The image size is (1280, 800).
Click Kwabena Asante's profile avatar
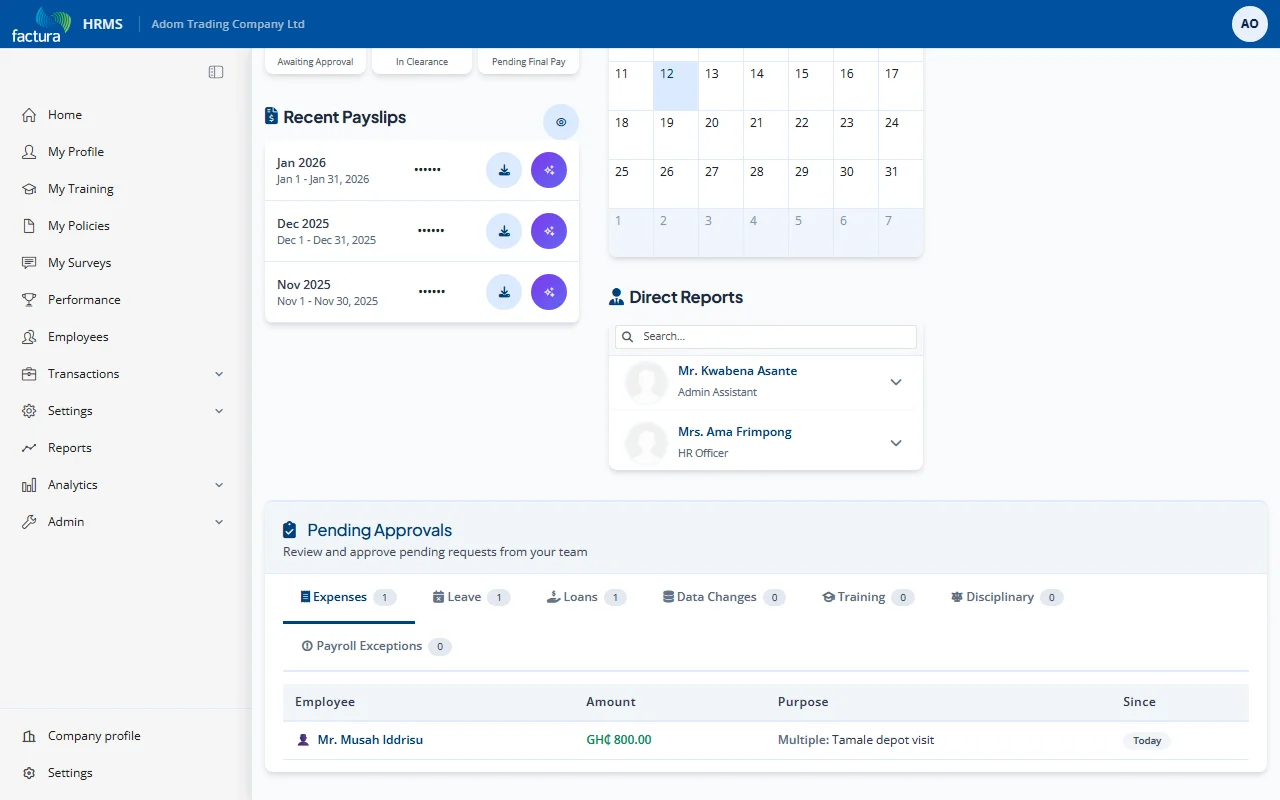point(646,382)
